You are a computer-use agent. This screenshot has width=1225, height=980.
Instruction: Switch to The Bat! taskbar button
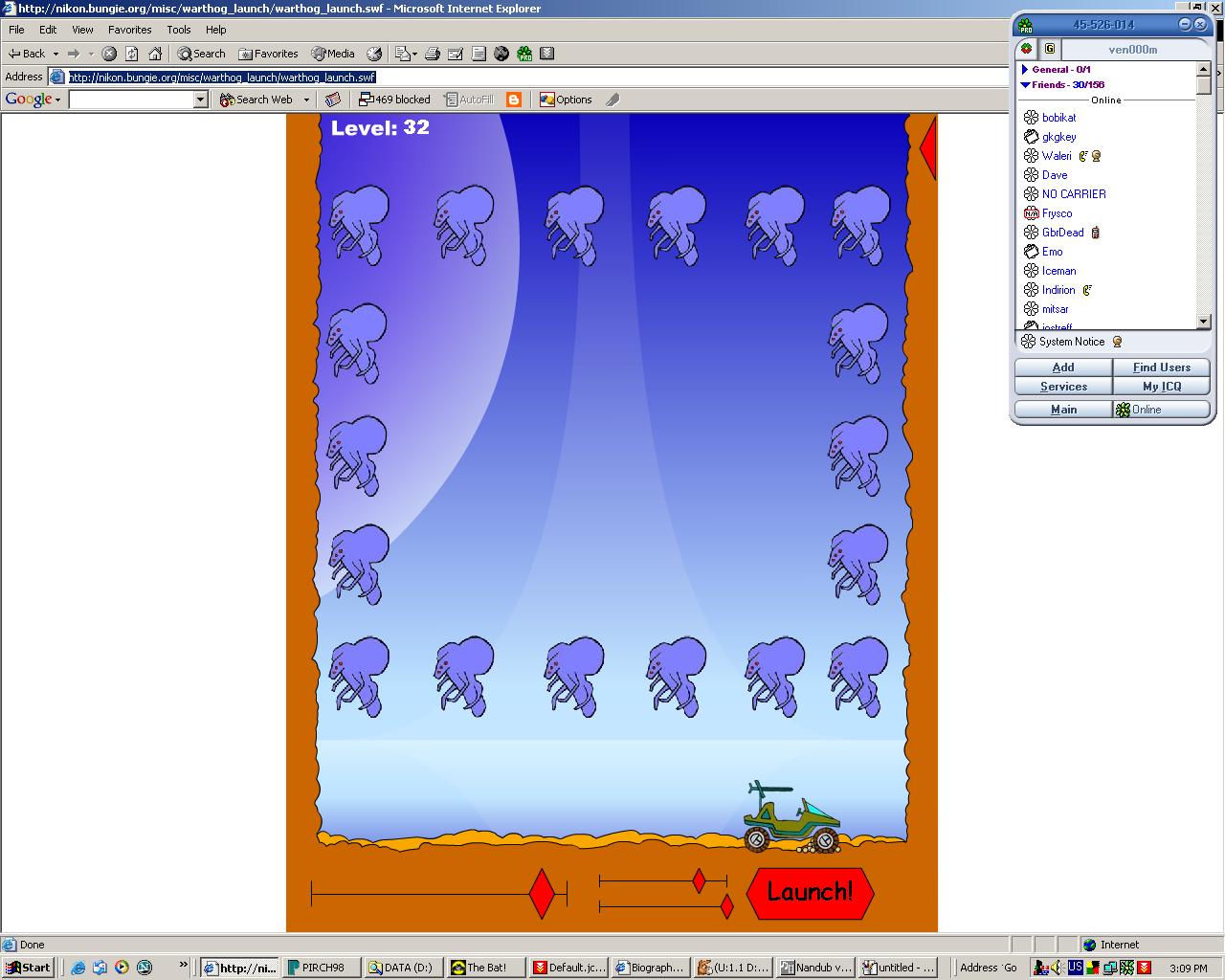pos(487,968)
